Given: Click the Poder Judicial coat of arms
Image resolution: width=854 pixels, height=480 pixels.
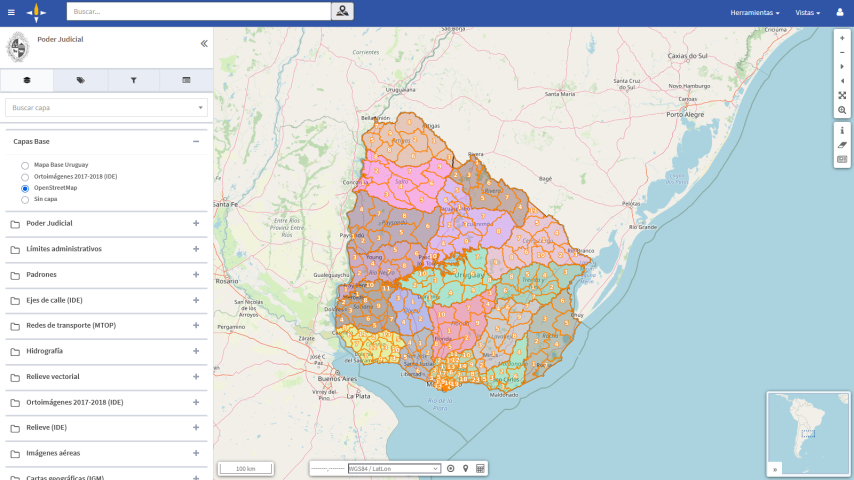Looking at the screenshot, I should tap(18, 47).
